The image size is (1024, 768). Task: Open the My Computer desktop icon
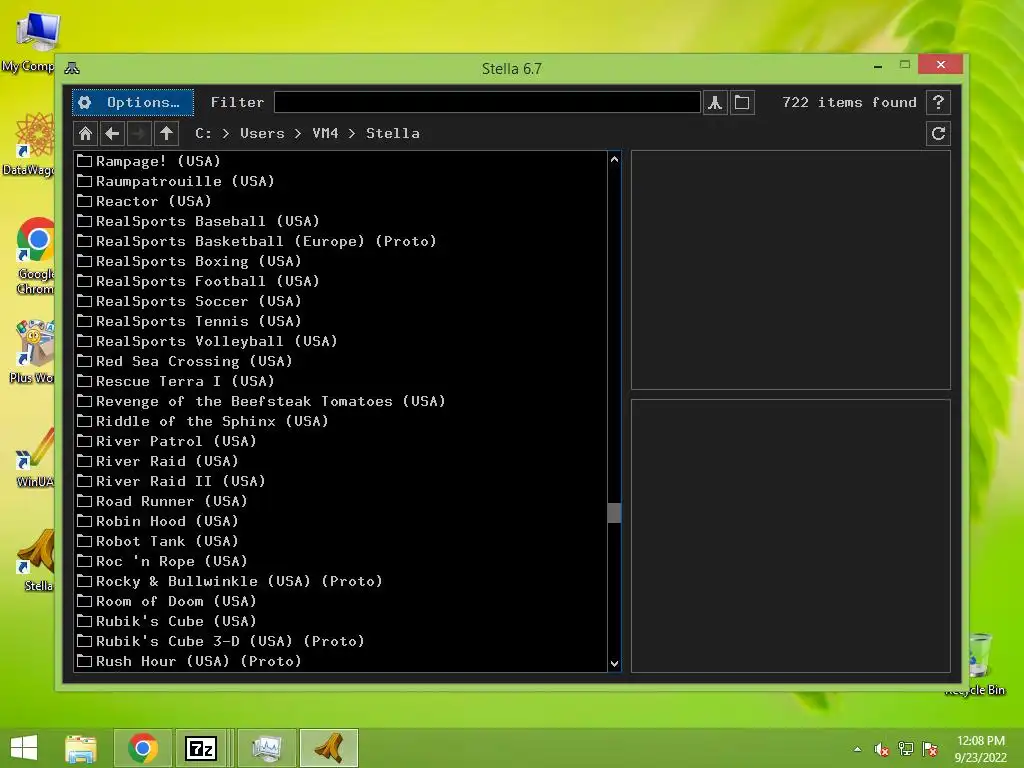31,42
